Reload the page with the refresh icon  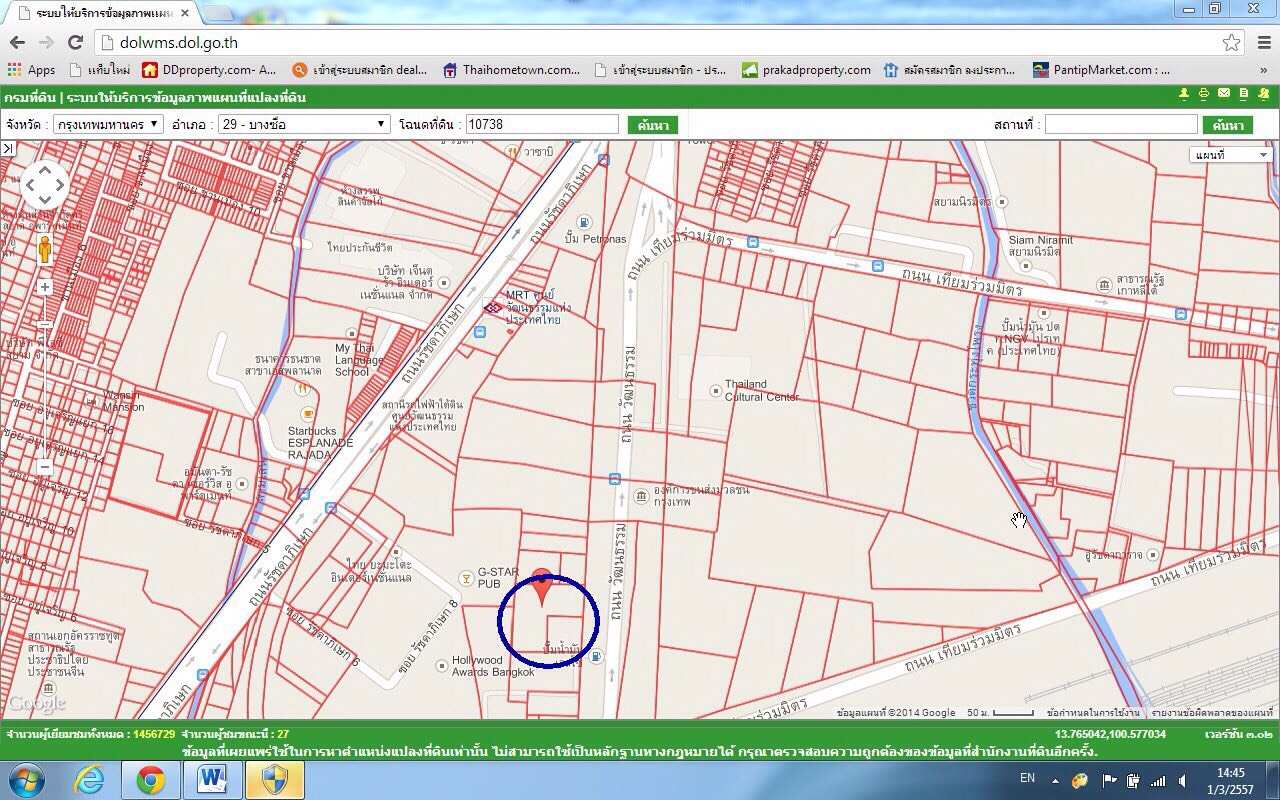(75, 42)
